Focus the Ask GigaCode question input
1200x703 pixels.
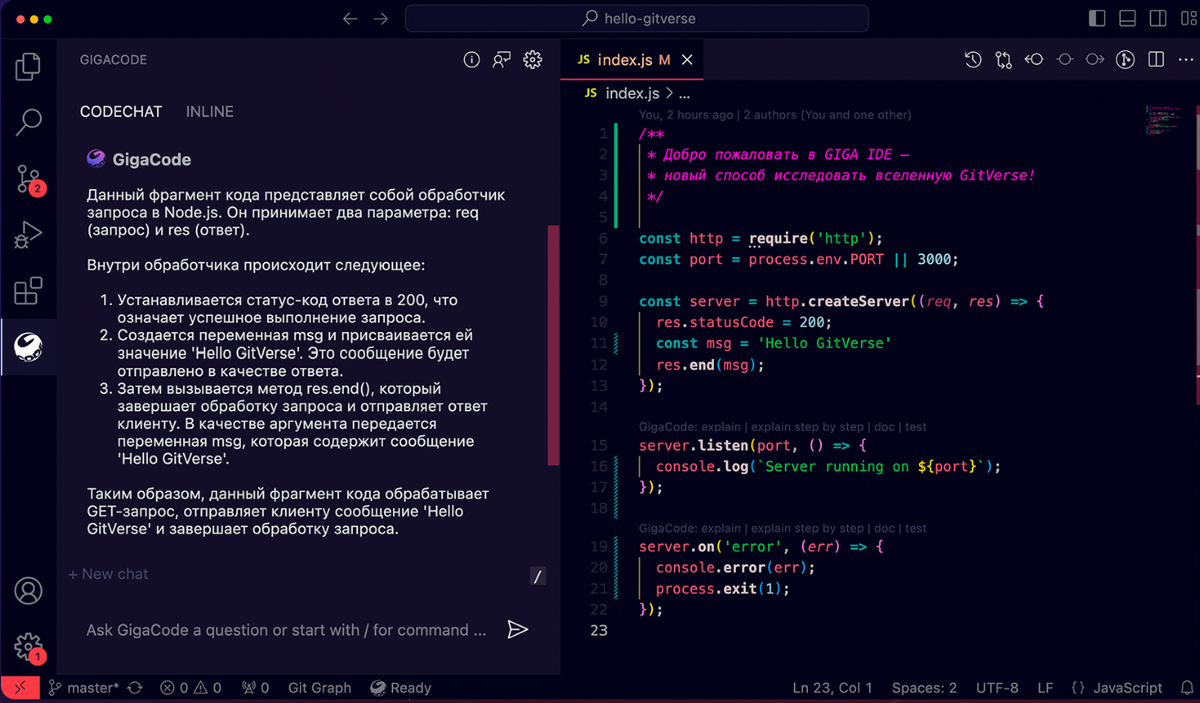[288, 630]
